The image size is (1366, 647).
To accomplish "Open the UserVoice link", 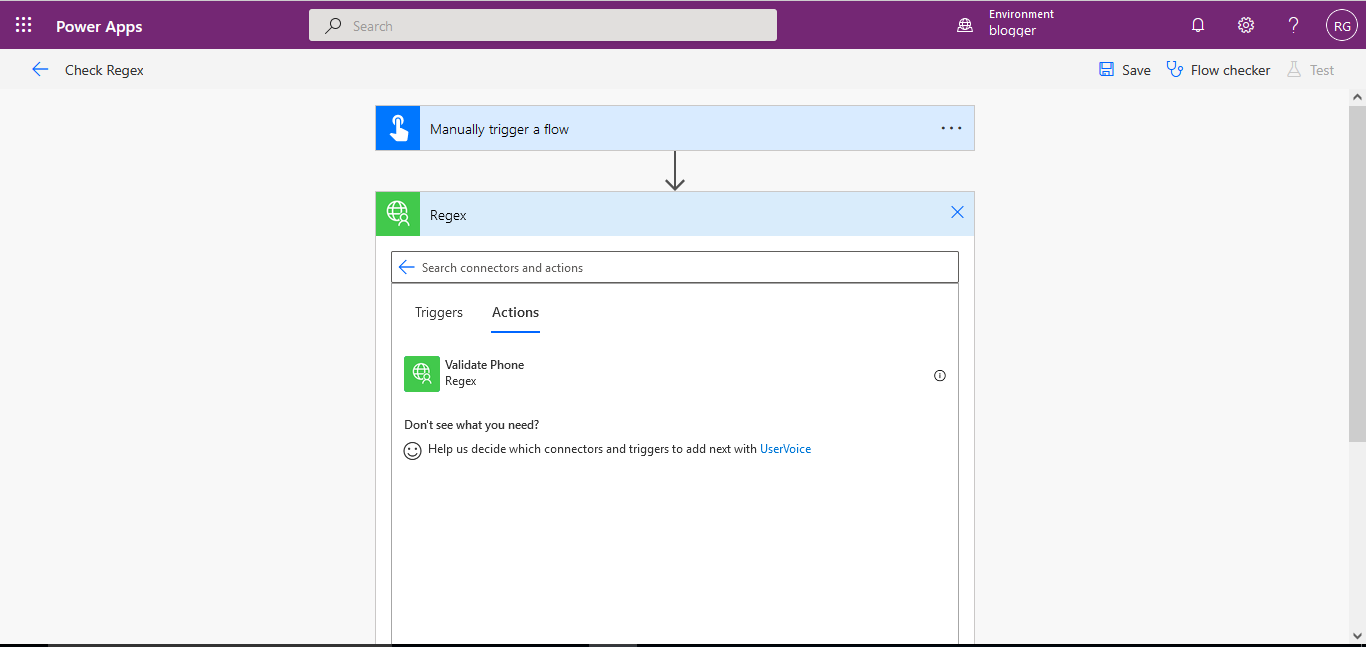I will click(x=785, y=449).
